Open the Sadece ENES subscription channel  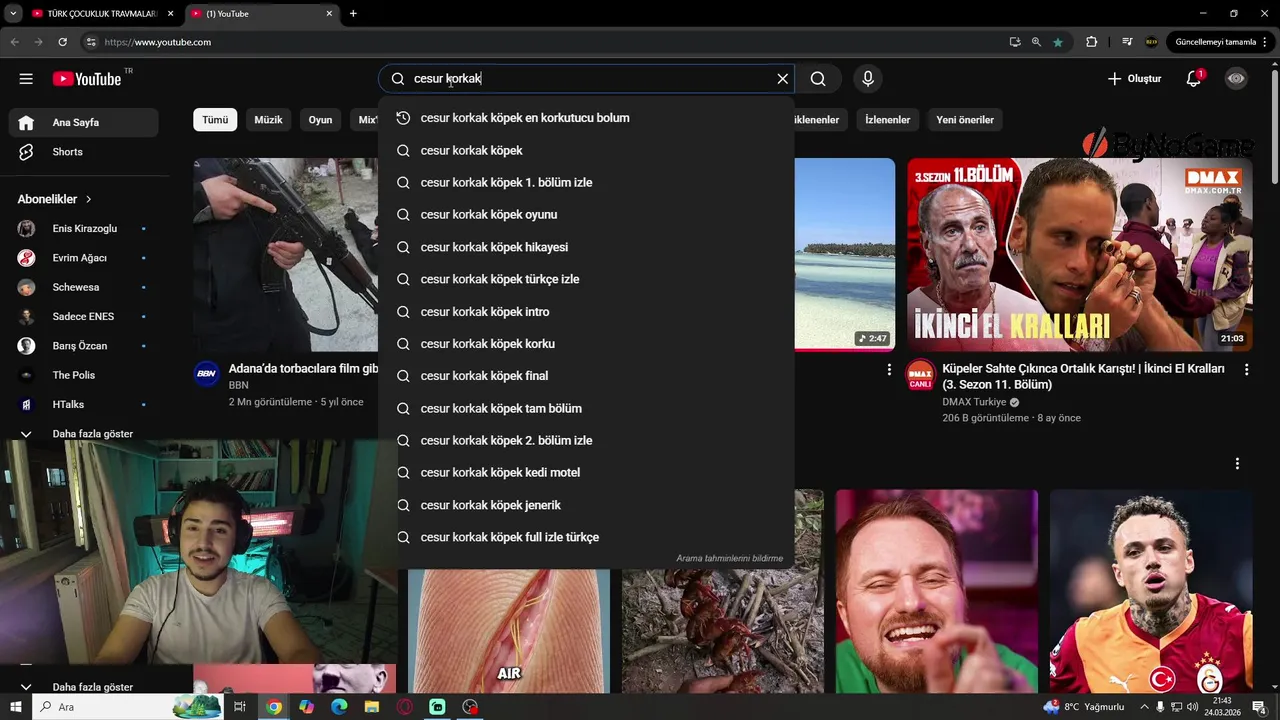tap(84, 316)
